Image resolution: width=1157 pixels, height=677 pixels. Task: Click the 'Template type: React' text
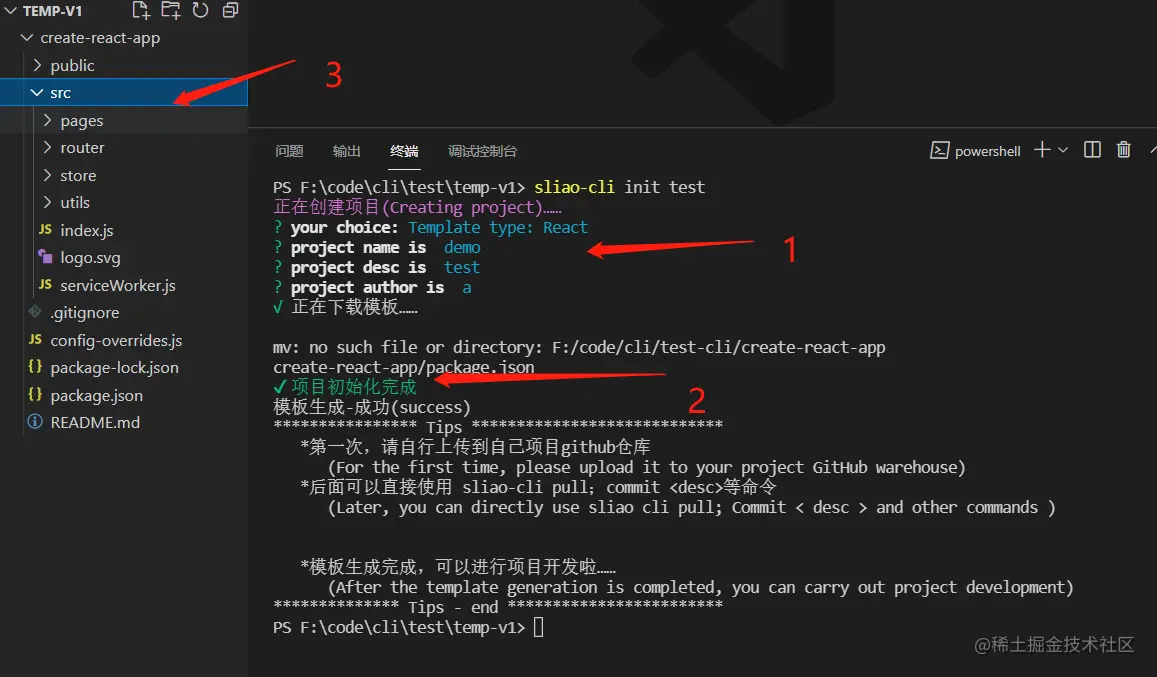[498, 227]
